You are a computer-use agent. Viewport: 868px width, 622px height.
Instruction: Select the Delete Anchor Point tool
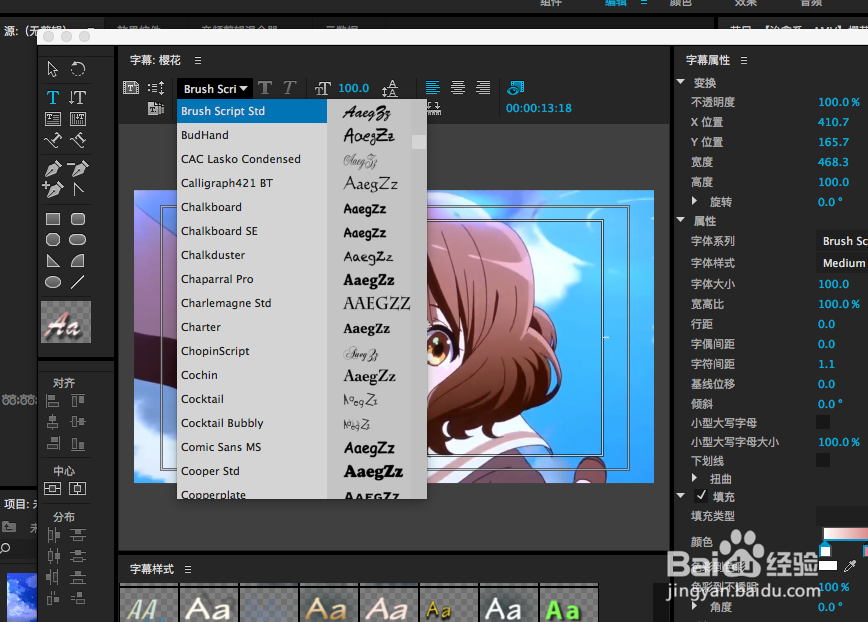click(x=78, y=168)
